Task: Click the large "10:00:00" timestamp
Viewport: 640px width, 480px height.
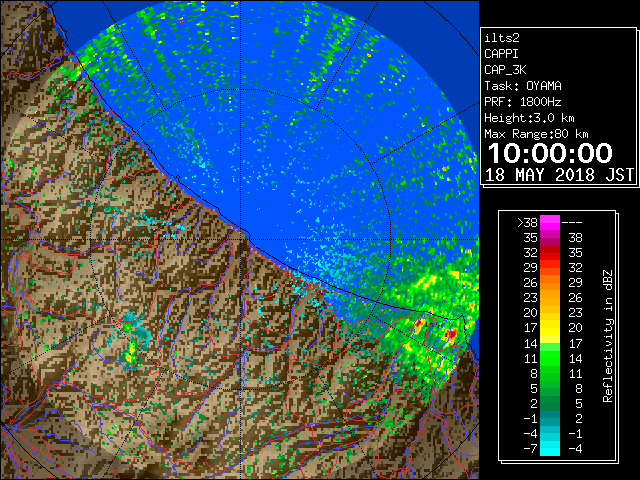Action: (x=550, y=153)
